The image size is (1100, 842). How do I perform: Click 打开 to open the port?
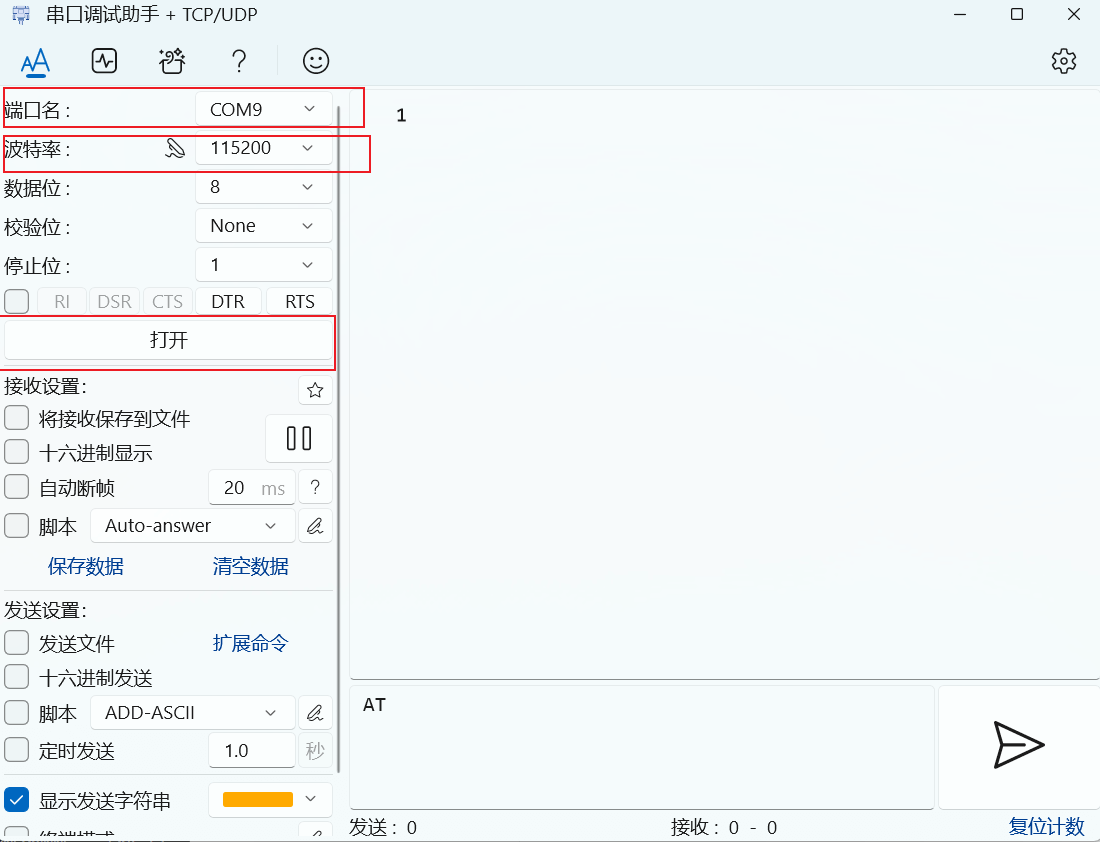click(x=168, y=340)
